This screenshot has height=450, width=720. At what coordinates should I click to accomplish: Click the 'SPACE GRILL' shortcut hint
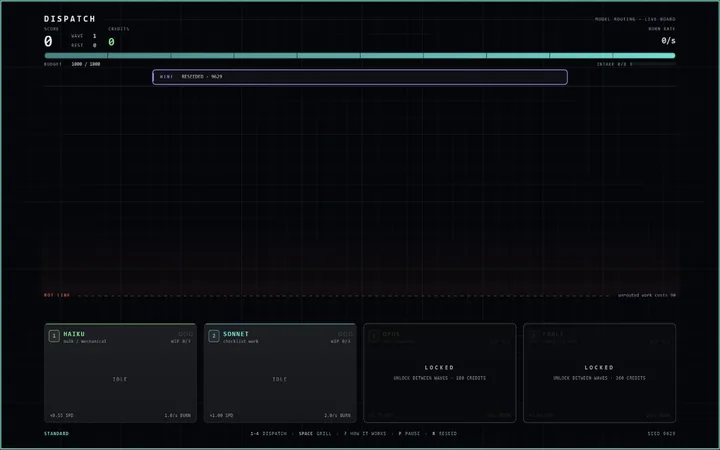click(315, 433)
